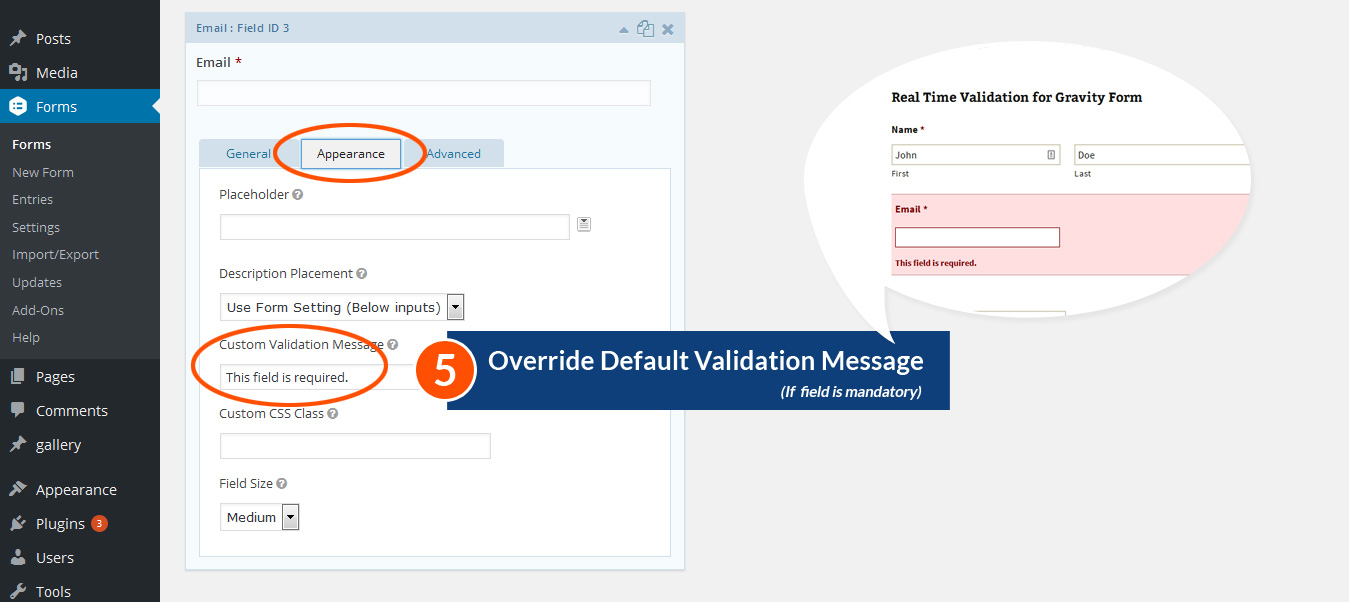Viewport: 1349px width, 602px height.
Task: Click the Appearance paintbrush icon
Action: pyautogui.click(x=18, y=490)
